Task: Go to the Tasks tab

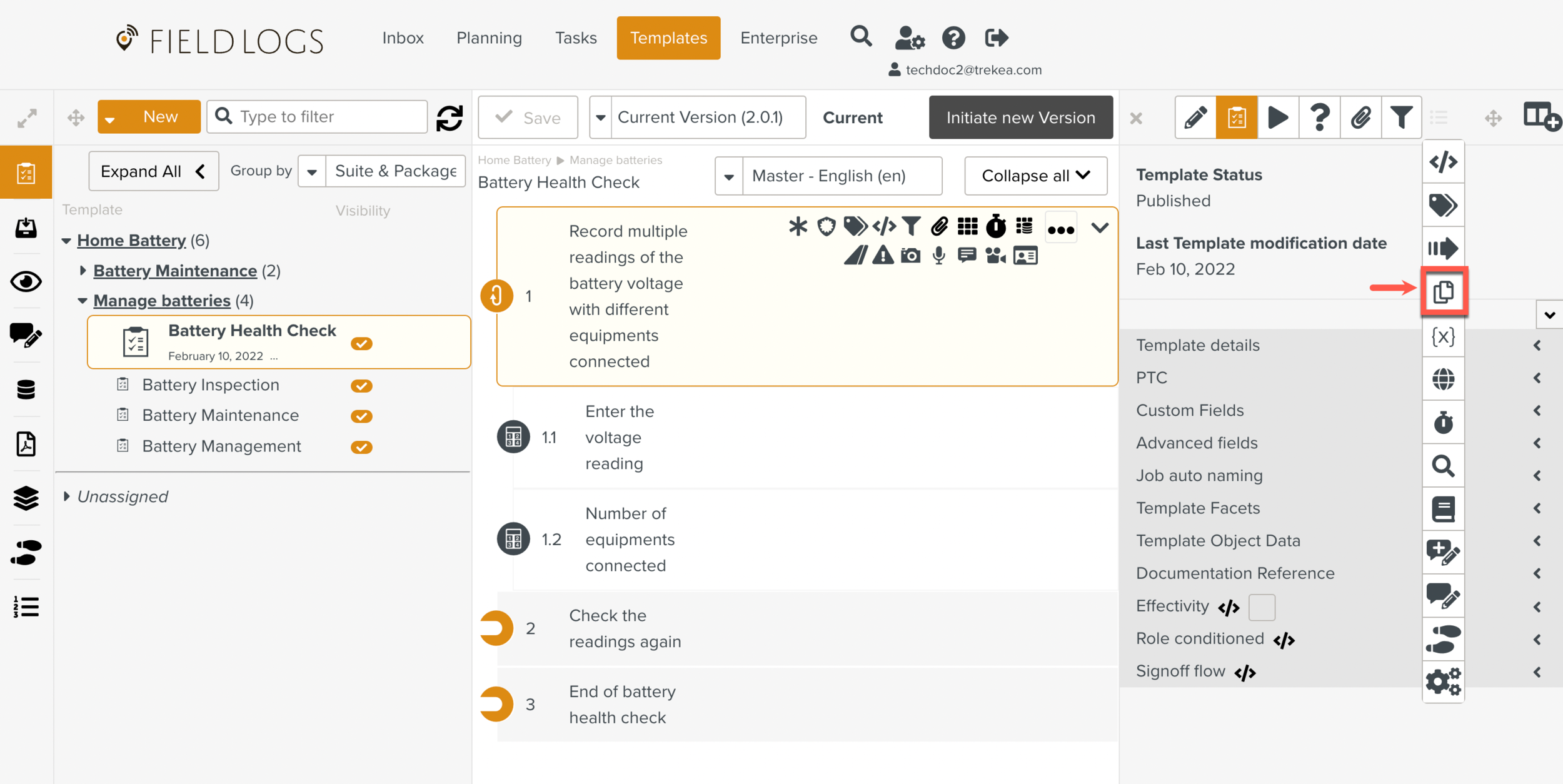Action: pos(576,38)
